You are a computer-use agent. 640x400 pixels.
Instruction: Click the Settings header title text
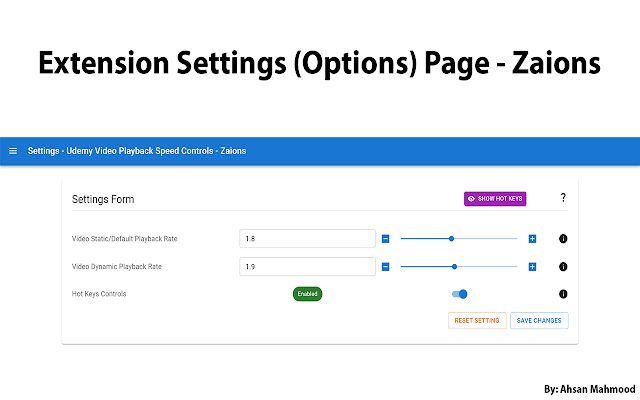(x=137, y=151)
